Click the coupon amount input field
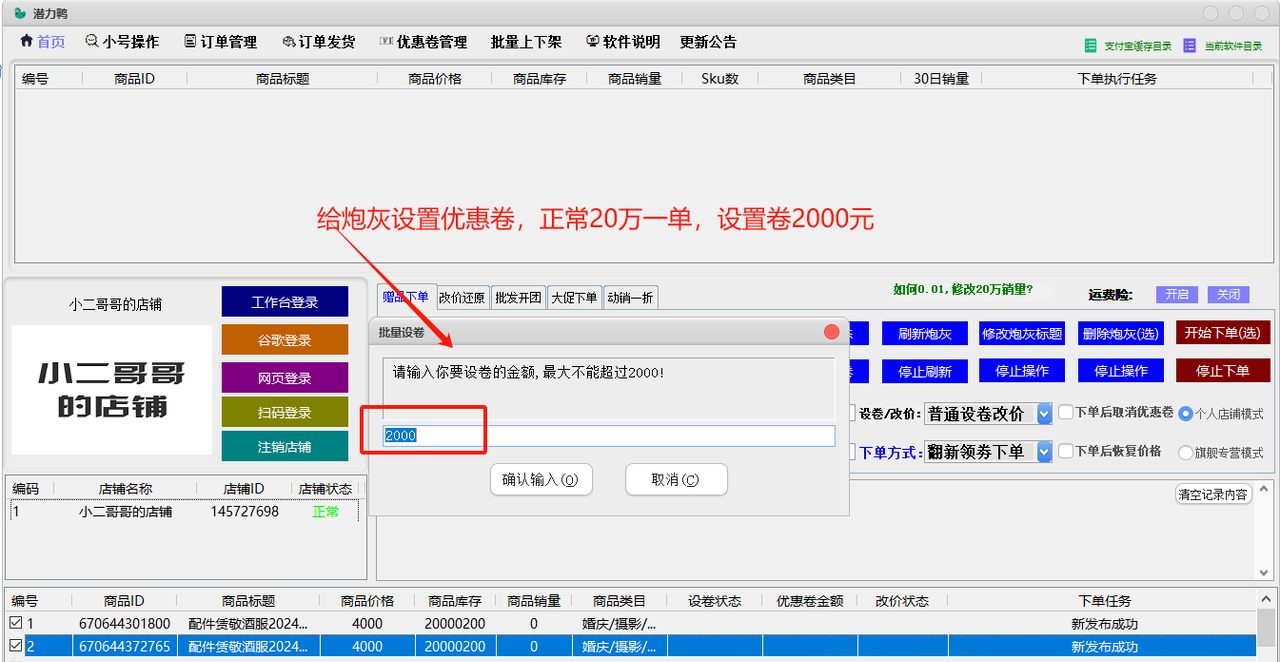 [609, 436]
